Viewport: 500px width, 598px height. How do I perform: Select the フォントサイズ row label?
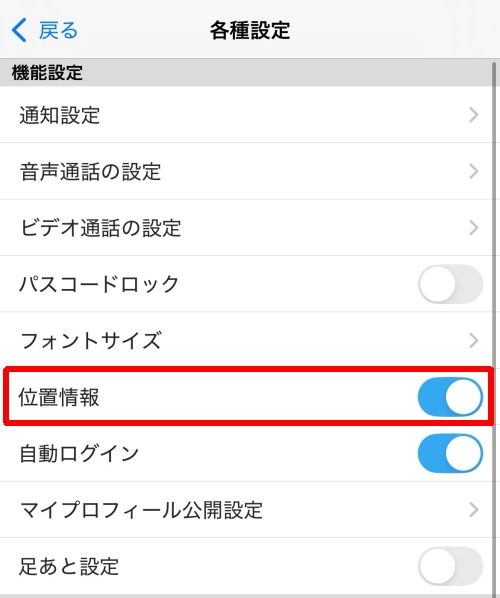point(90,341)
